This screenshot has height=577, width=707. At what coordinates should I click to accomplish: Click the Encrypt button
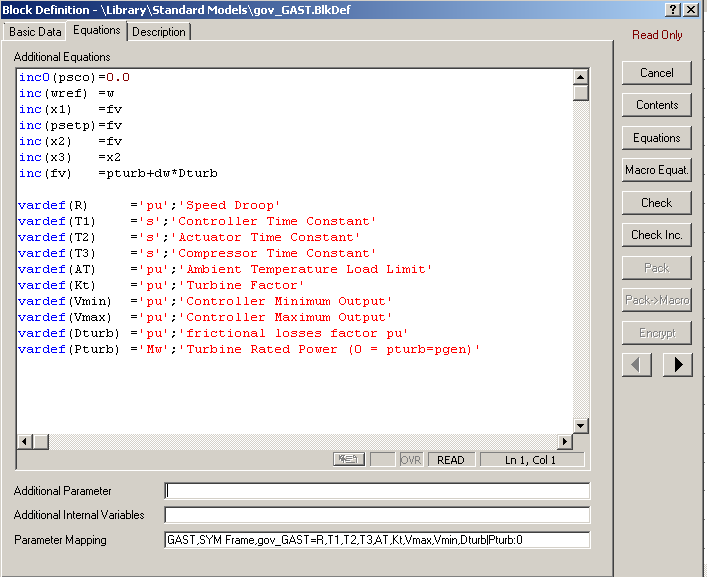click(x=656, y=333)
